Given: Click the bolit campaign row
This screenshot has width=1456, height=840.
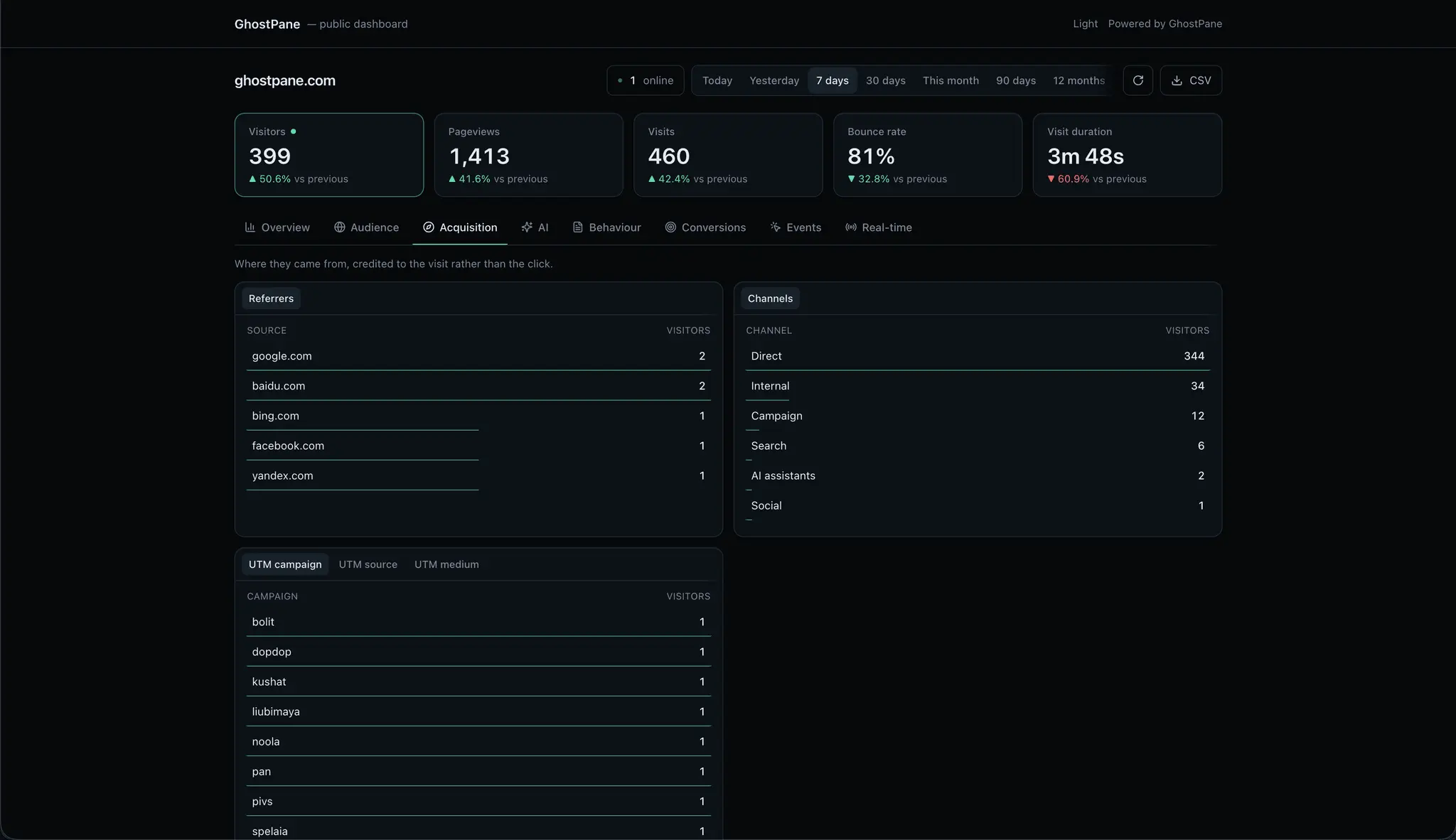Looking at the screenshot, I should click(x=478, y=622).
